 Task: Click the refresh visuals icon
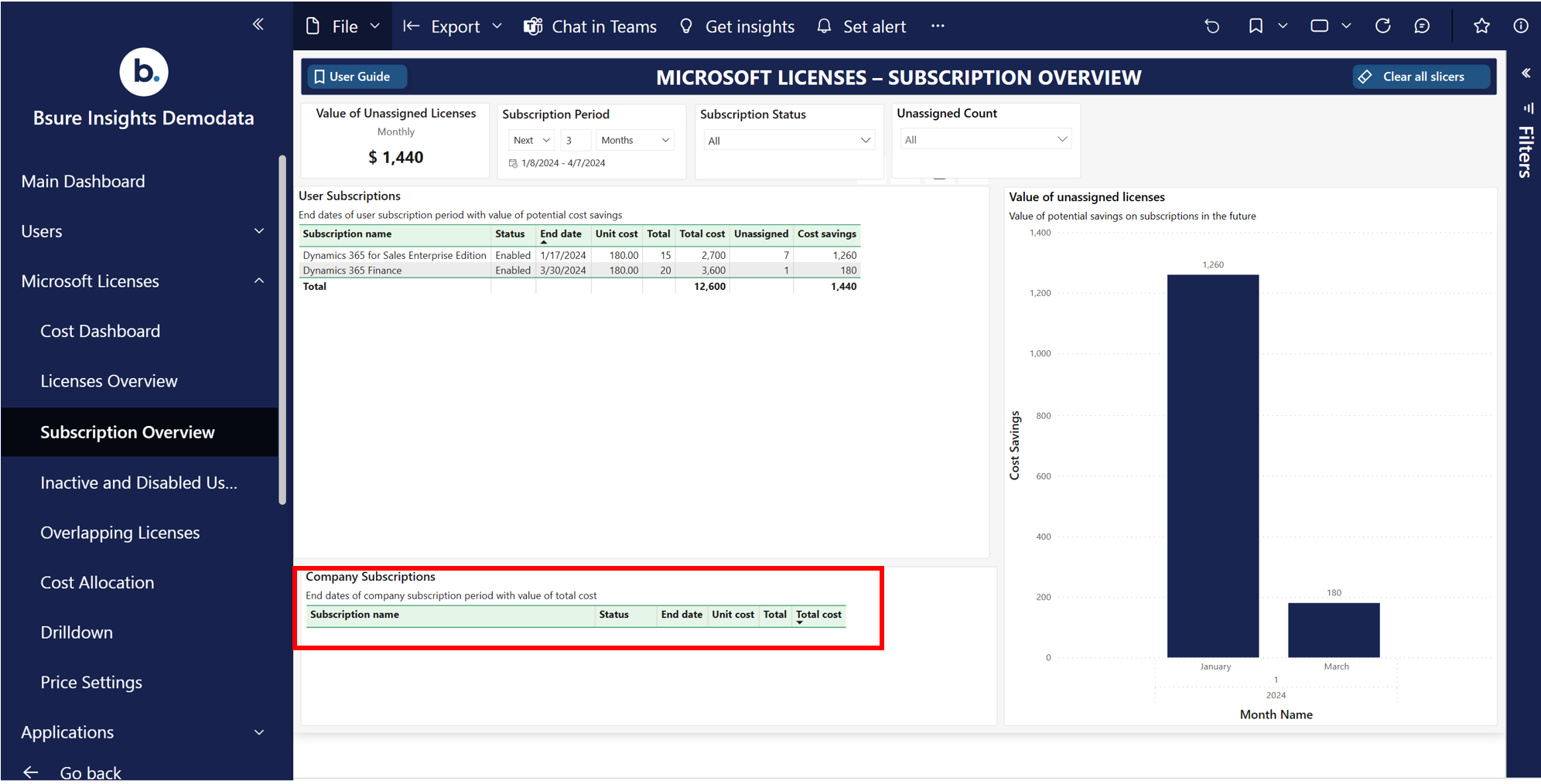pyautogui.click(x=1382, y=26)
